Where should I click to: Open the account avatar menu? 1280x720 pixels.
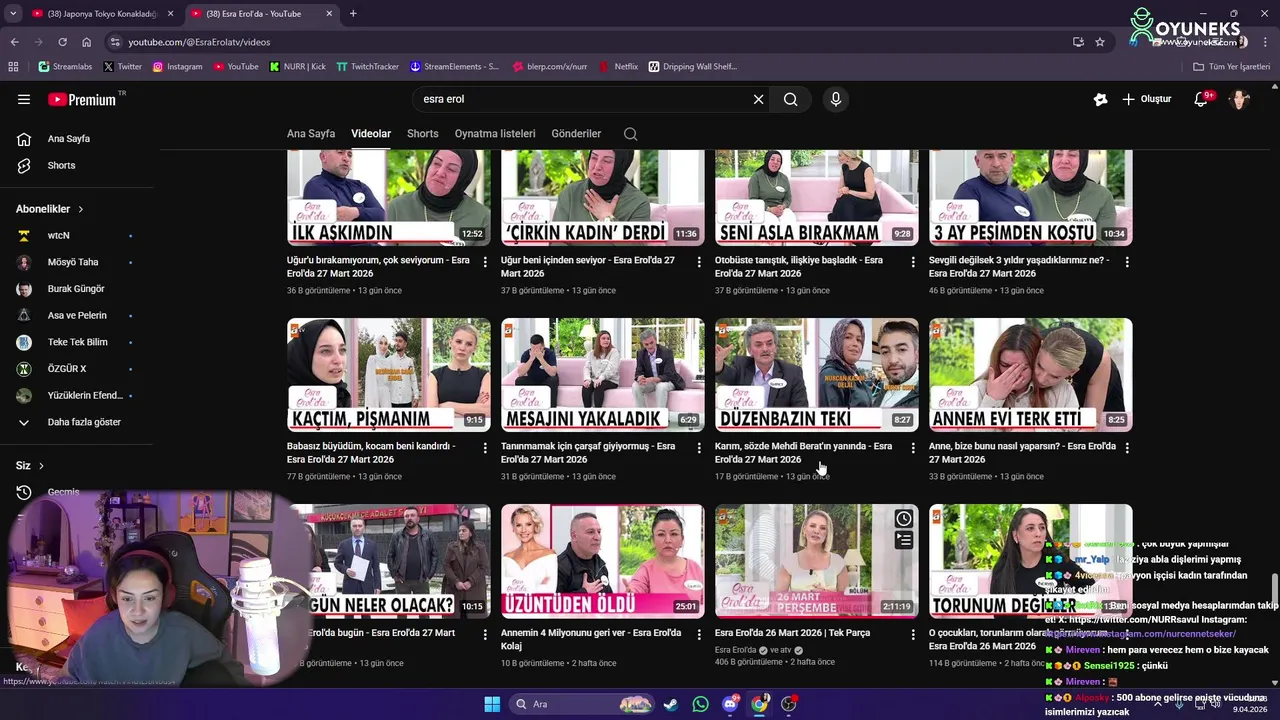click(x=1240, y=99)
